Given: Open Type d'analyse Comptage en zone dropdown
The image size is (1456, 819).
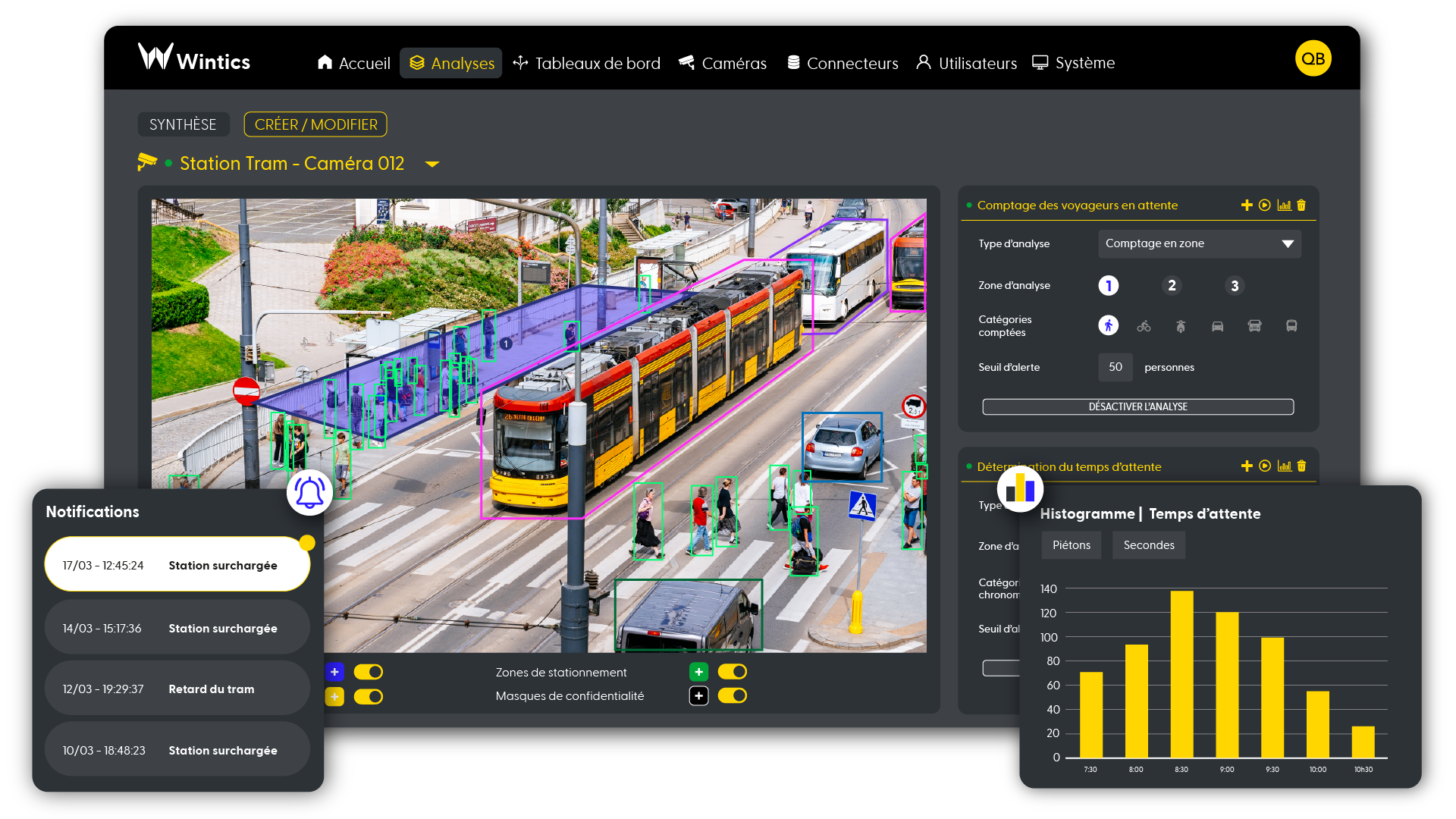Looking at the screenshot, I should (1199, 243).
